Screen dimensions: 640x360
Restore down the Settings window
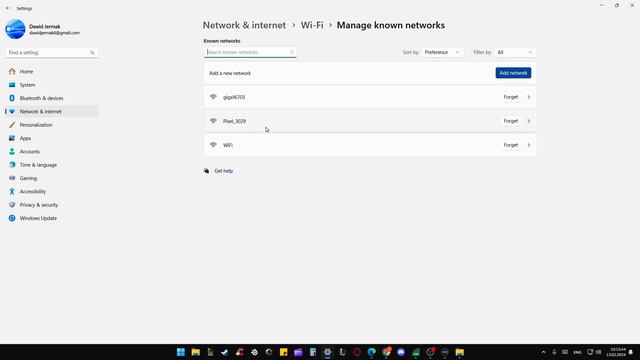click(x=617, y=5)
